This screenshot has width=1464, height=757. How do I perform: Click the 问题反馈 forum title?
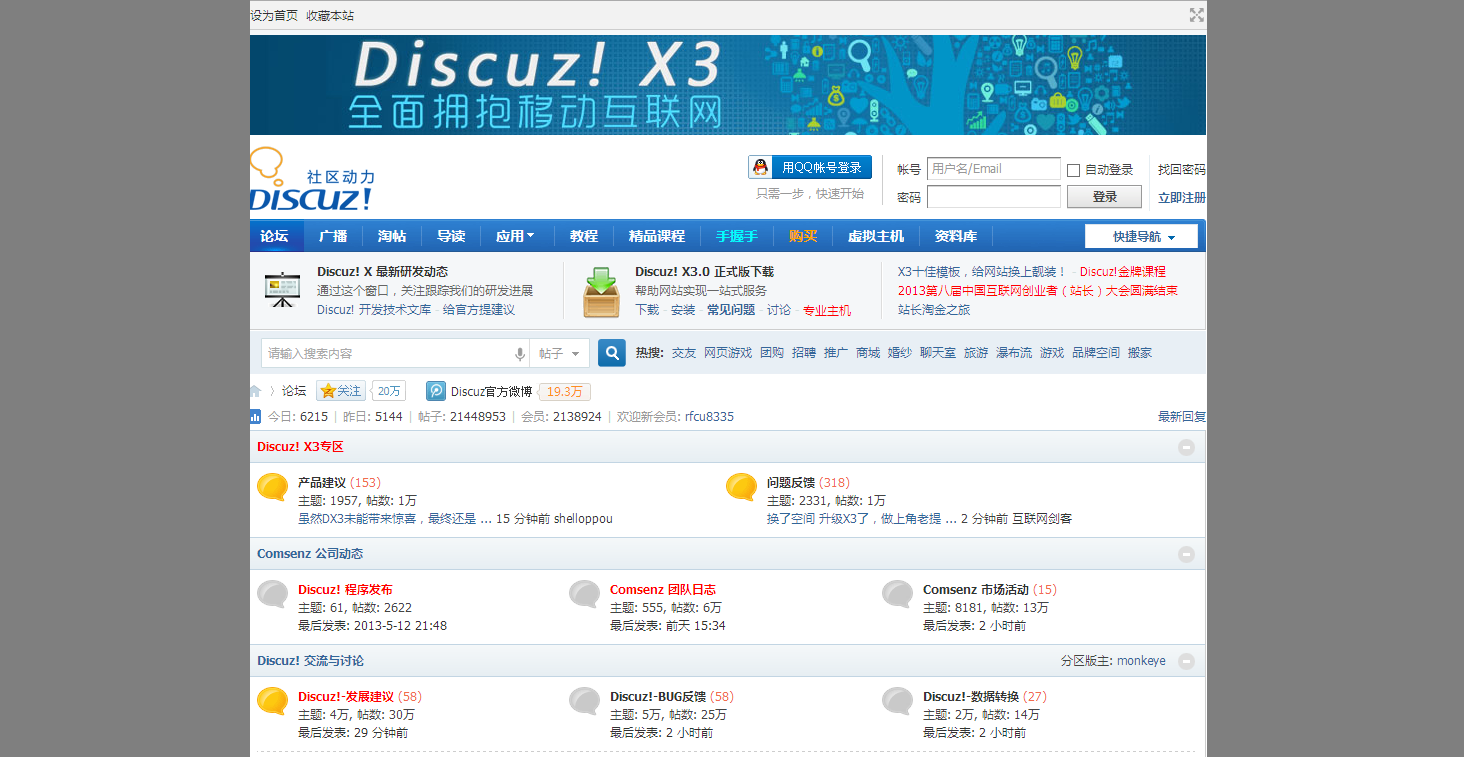click(x=791, y=483)
